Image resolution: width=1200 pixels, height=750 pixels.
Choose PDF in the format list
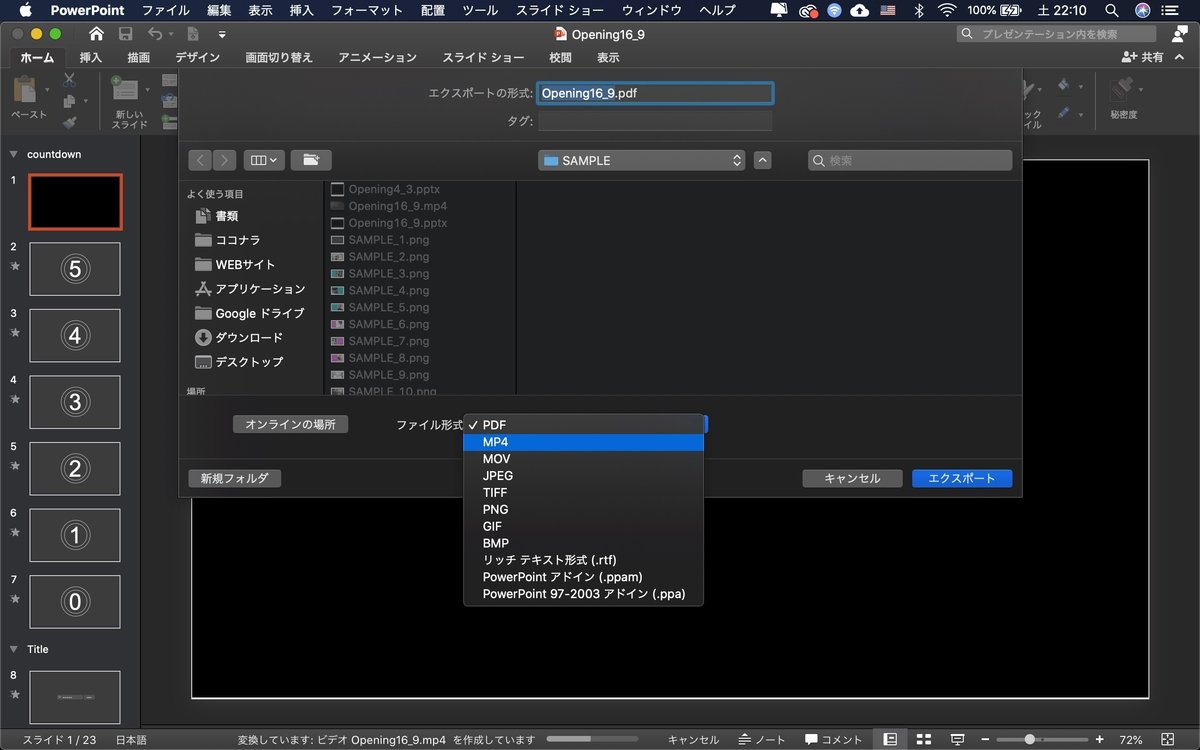click(x=584, y=425)
